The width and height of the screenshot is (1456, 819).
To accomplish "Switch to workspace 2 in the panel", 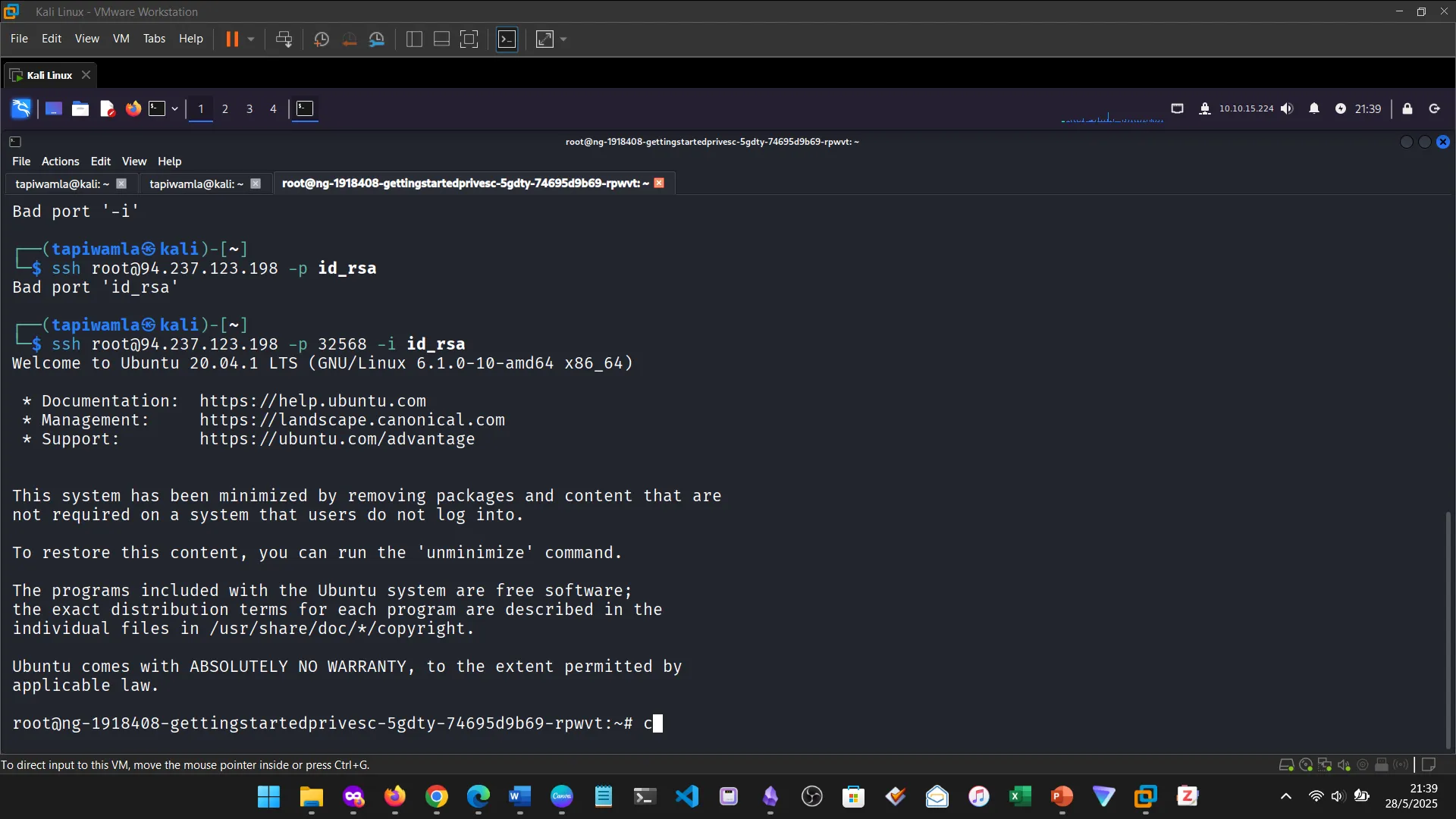I will pyautogui.click(x=224, y=109).
